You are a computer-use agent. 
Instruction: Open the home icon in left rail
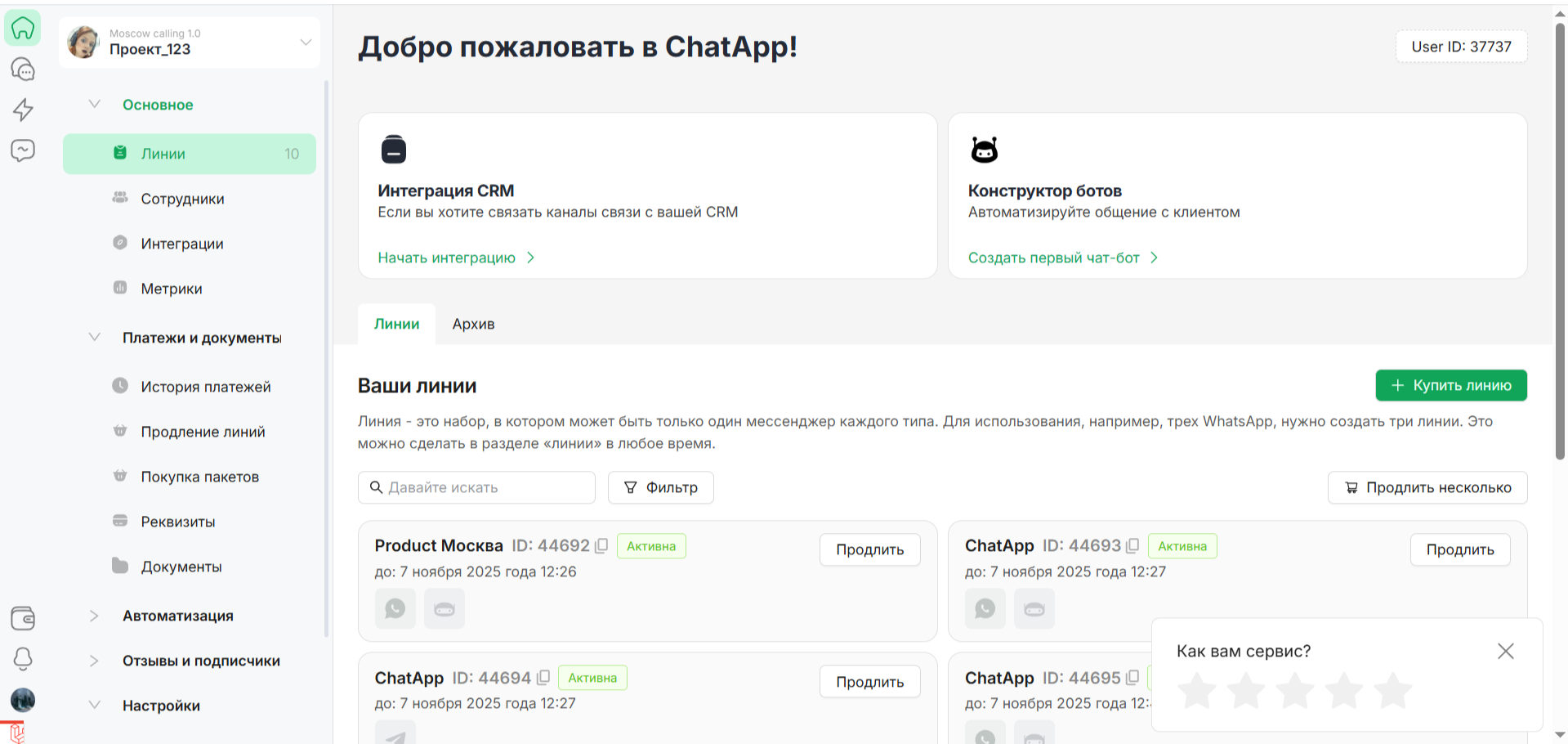23,29
